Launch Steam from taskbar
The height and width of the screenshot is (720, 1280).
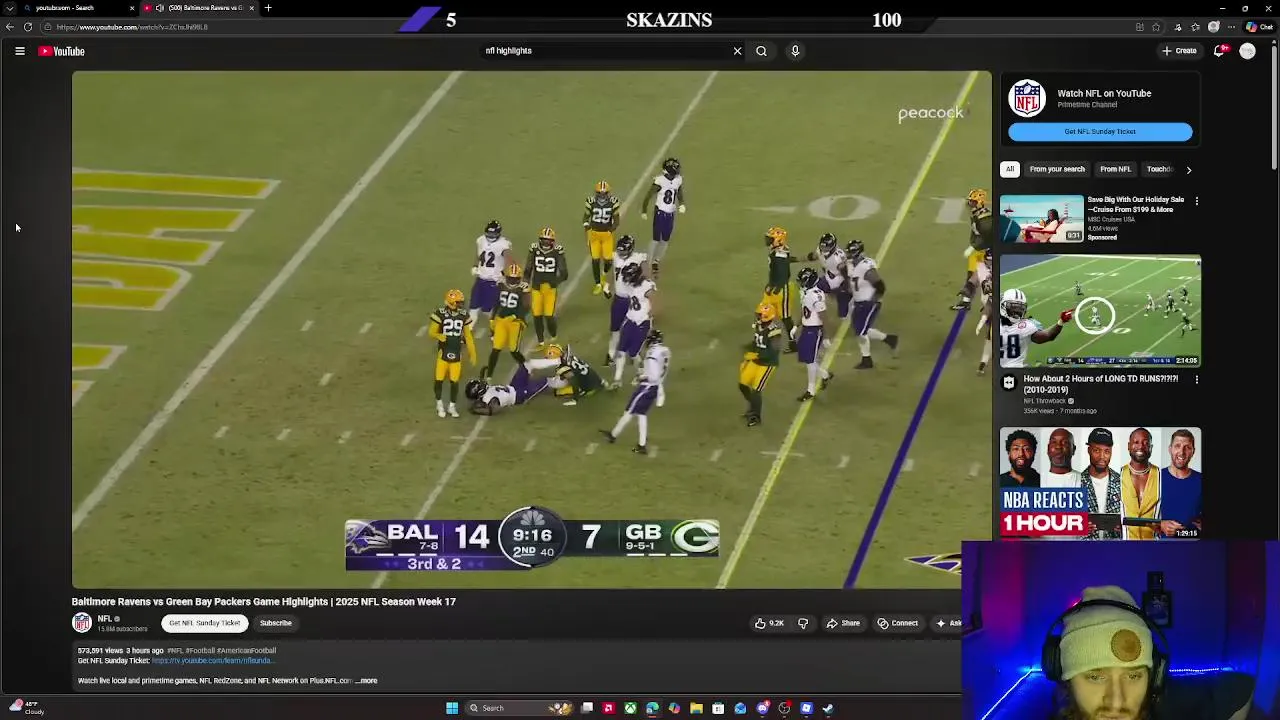(828, 708)
